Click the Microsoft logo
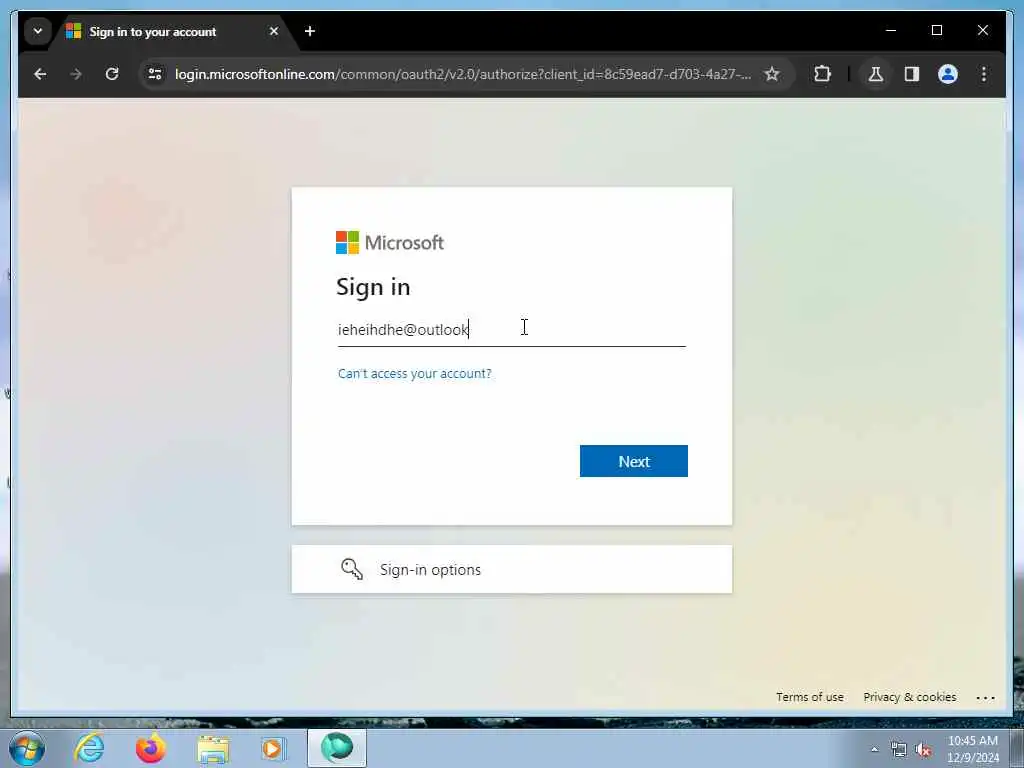Viewport: 1024px width, 768px height. tap(390, 242)
